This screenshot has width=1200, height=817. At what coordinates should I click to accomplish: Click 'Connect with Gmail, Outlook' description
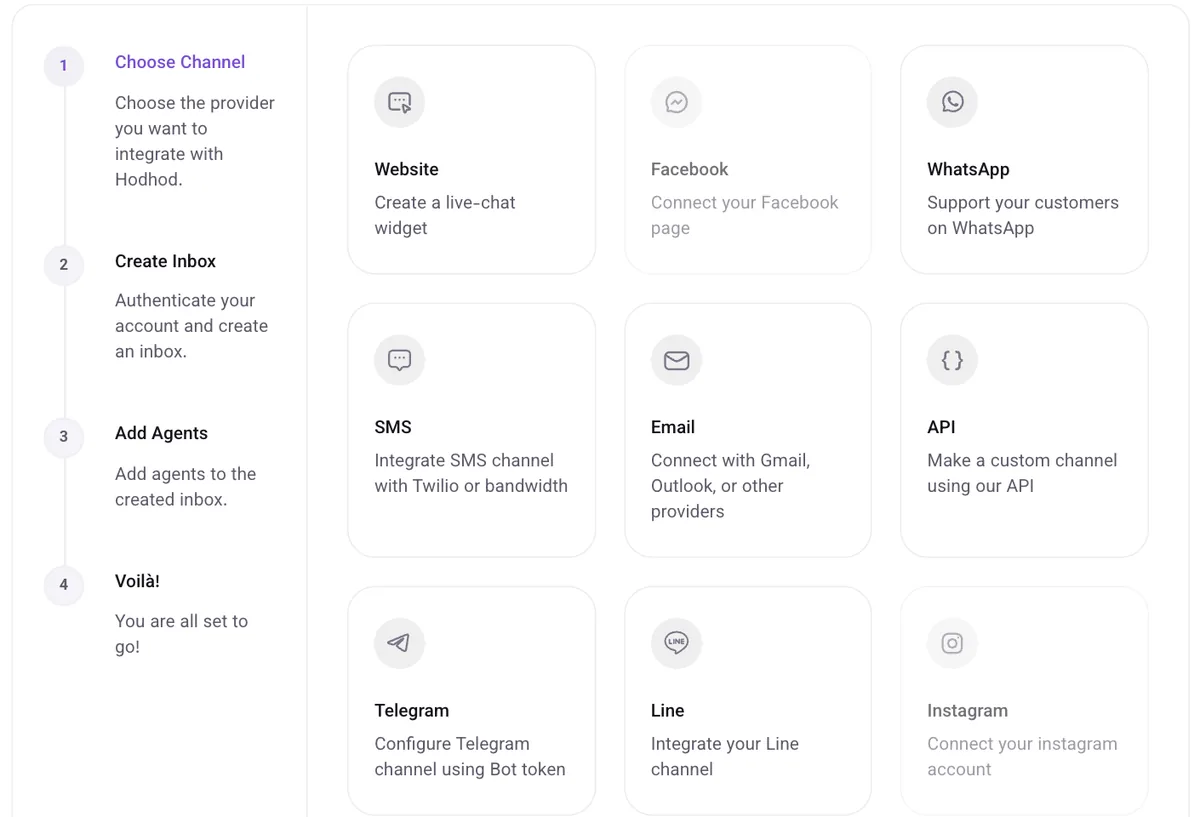731,486
